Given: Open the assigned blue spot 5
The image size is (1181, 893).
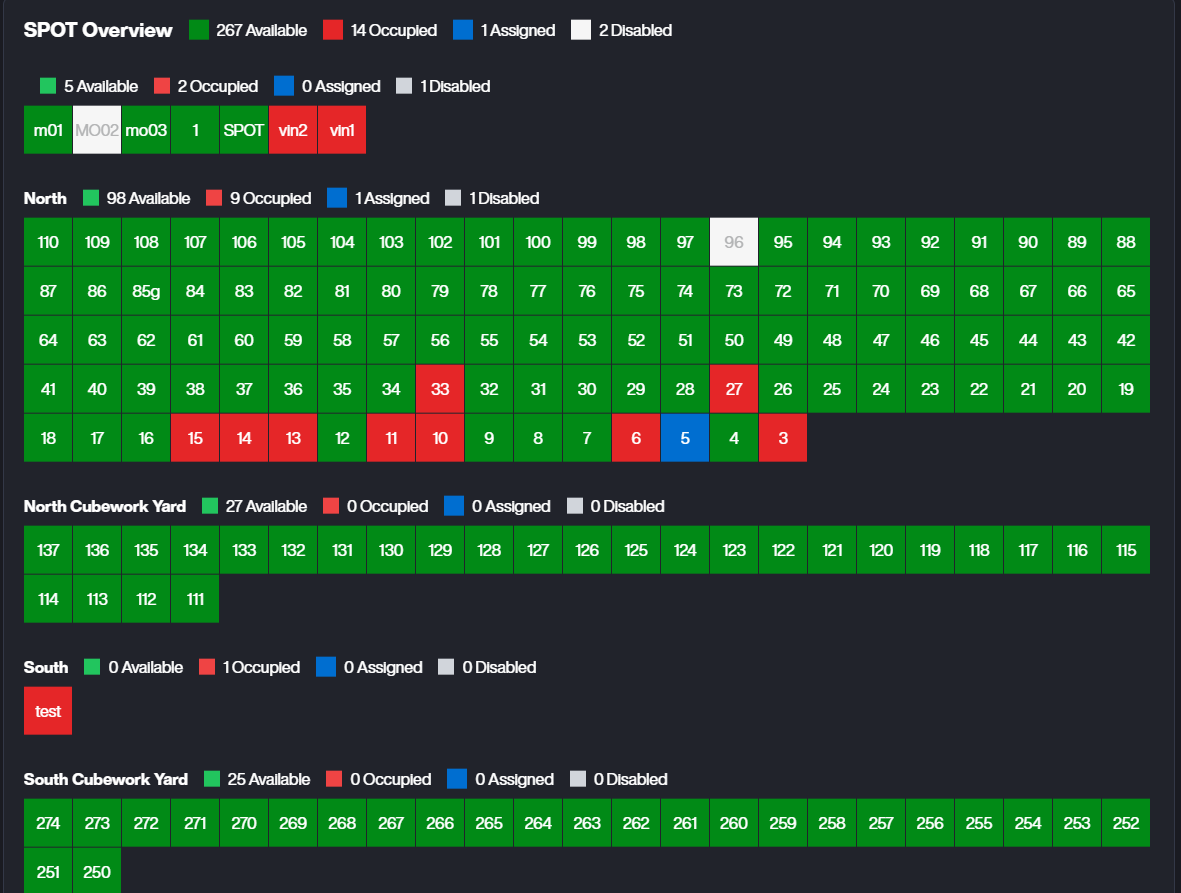Looking at the screenshot, I should tap(685, 438).
